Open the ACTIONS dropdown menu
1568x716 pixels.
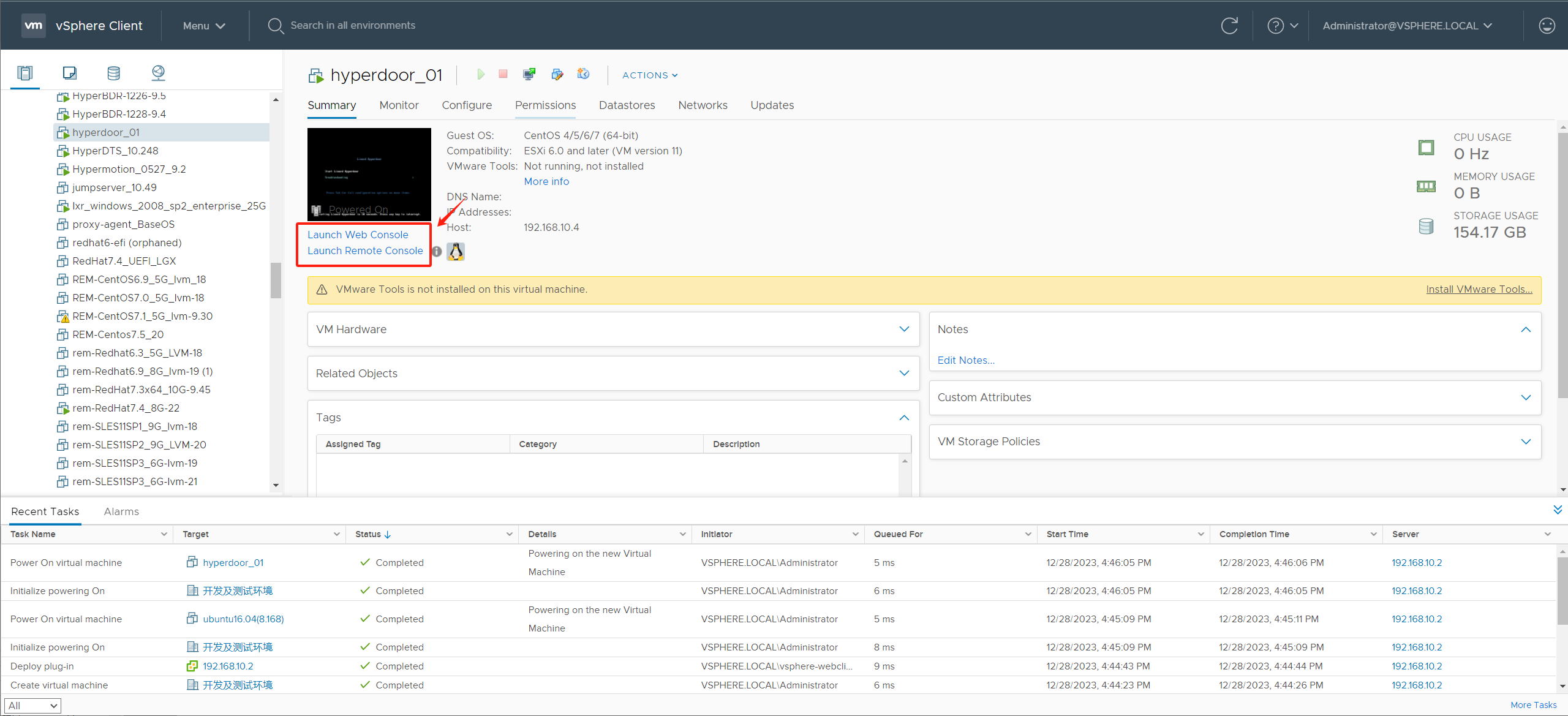coord(649,75)
